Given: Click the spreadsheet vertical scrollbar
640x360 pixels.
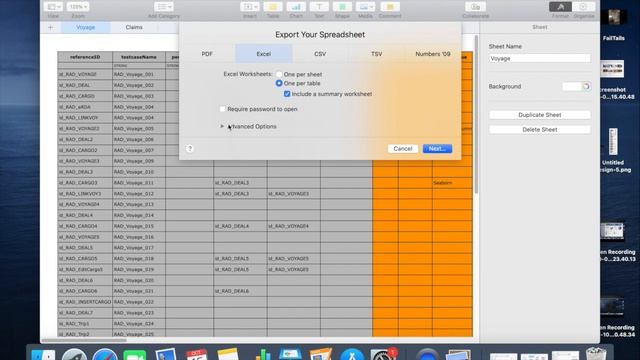Looking at the screenshot, I should coord(476,114).
